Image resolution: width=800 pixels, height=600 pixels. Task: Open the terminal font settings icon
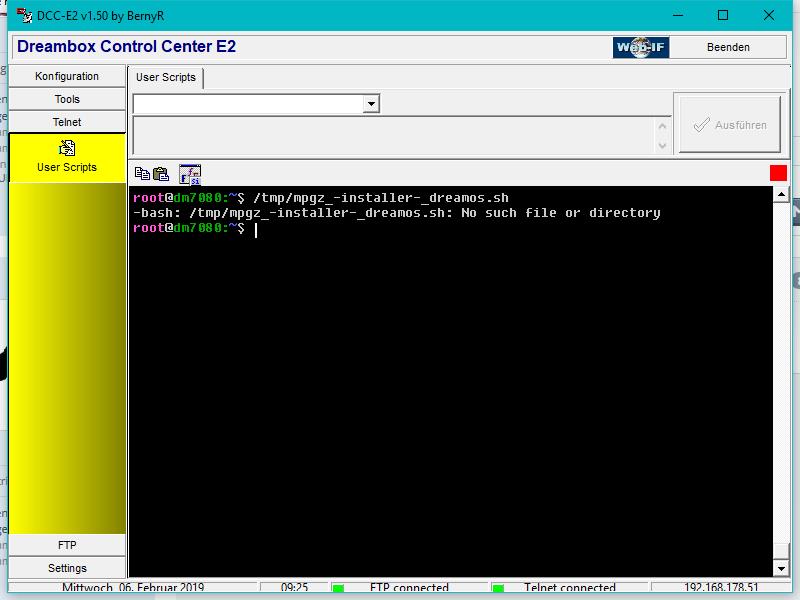pyautogui.click(x=190, y=174)
